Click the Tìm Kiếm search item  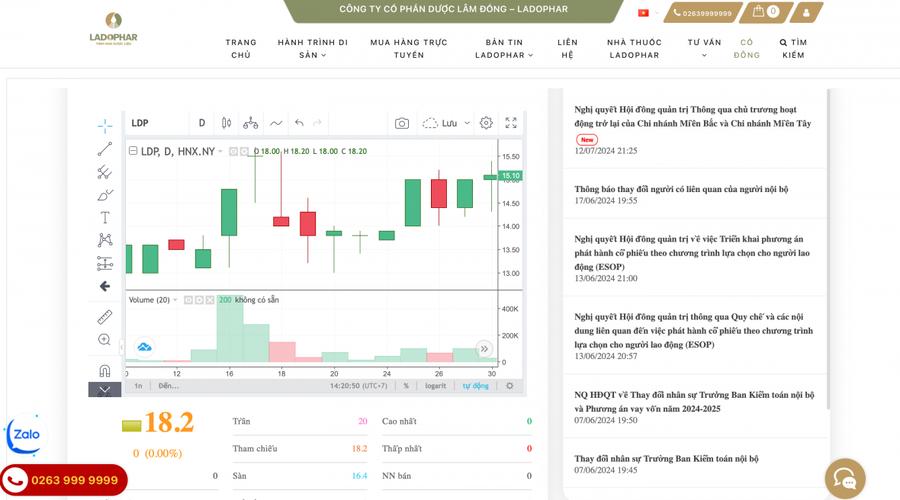(x=793, y=49)
